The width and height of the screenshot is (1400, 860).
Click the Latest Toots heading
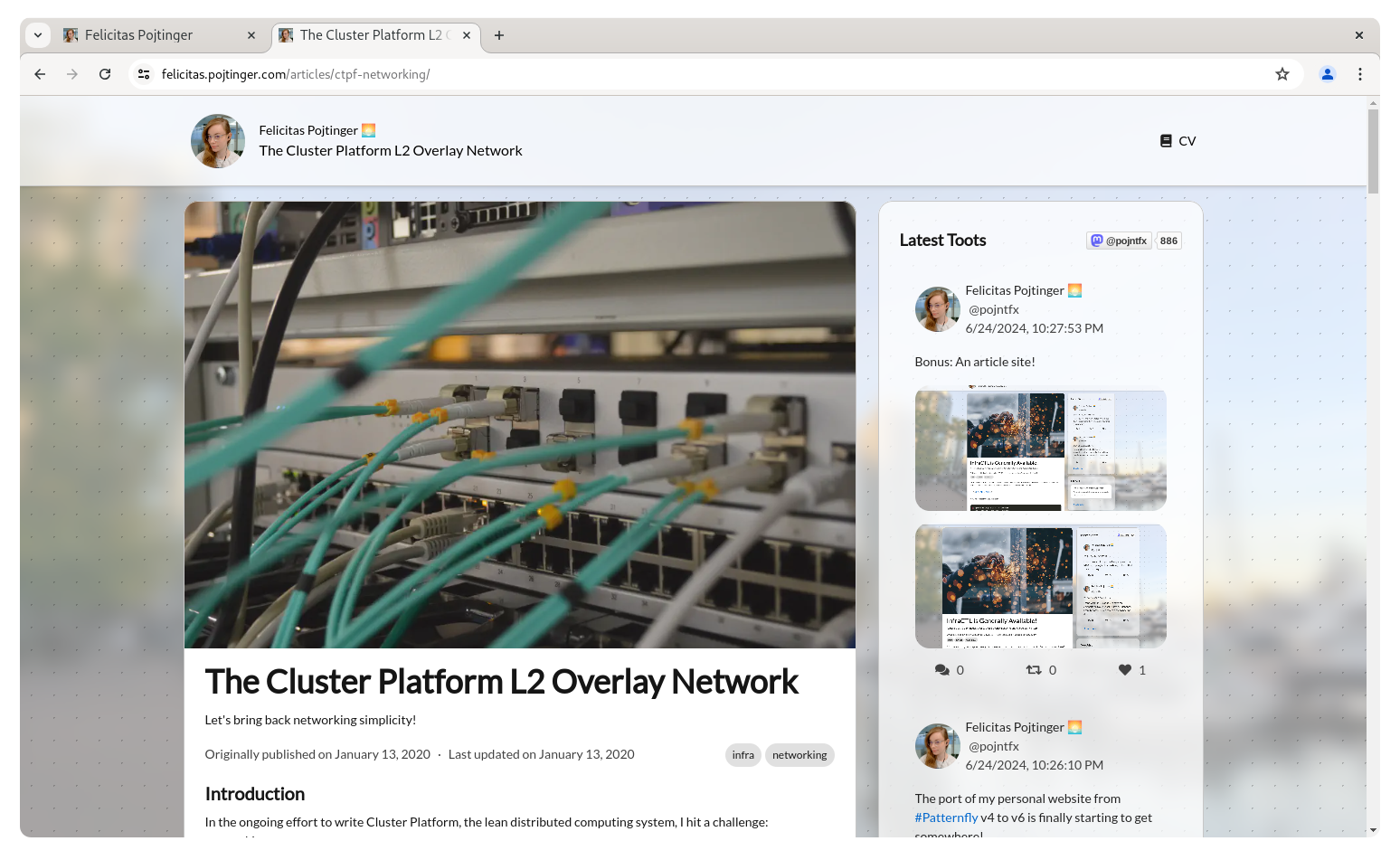tap(942, 240)
